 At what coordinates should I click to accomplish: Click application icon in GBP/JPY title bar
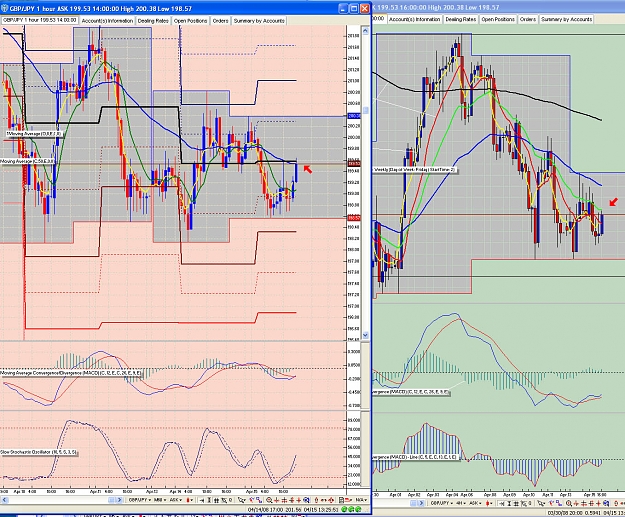click(4, 8)
